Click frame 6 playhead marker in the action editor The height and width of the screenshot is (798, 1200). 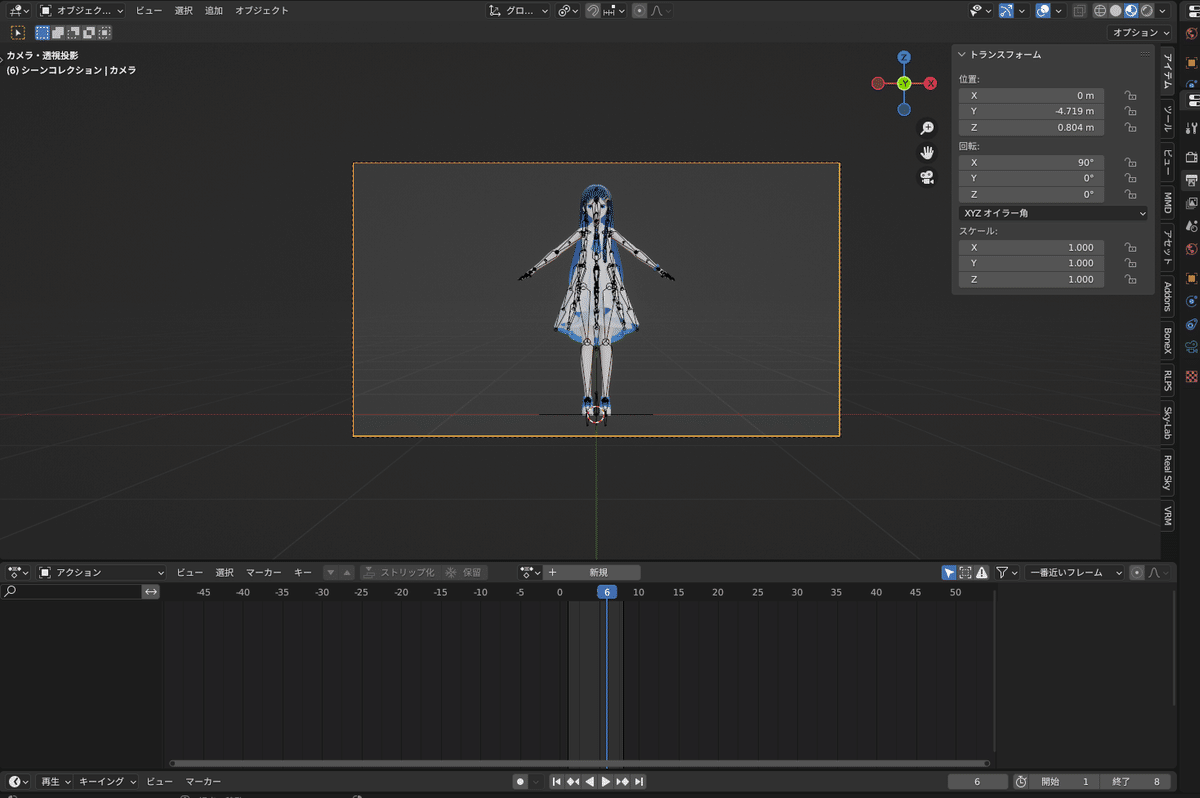coord(606,592)
